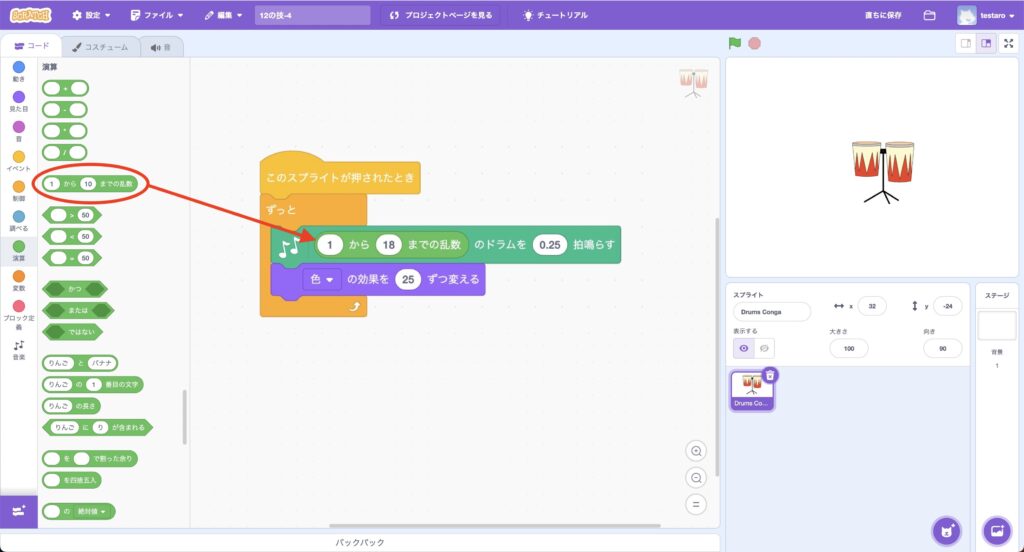This screenshot has width=1024, height=552.
Task: Click the このスプライトが押されたとき hat block
Action: click(x=340, y=178)
